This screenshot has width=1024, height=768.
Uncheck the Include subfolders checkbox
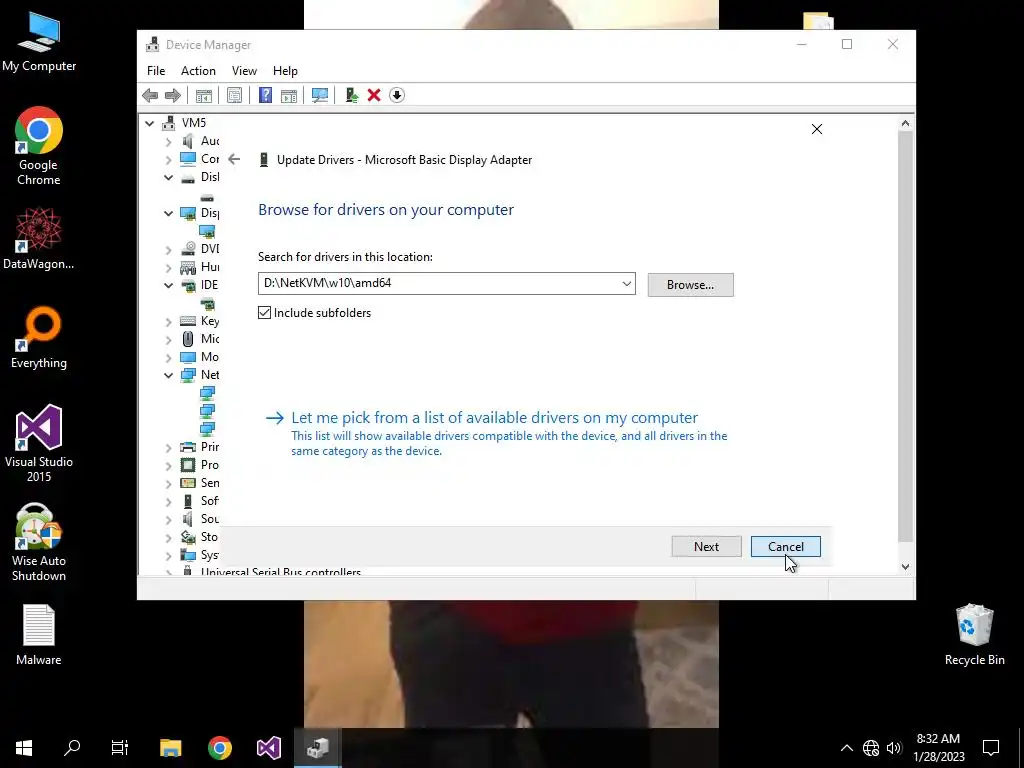264,313
